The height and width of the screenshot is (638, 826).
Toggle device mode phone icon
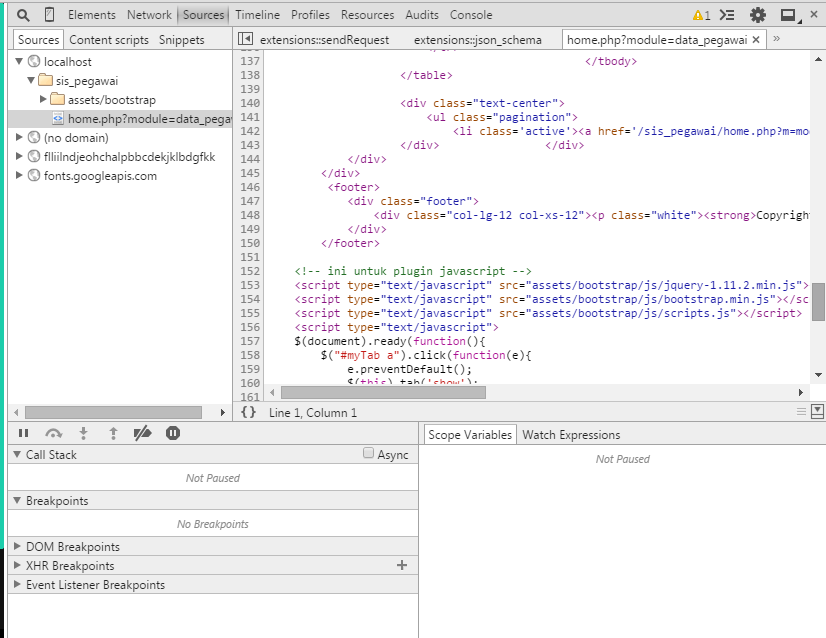[x=50, y=15]
